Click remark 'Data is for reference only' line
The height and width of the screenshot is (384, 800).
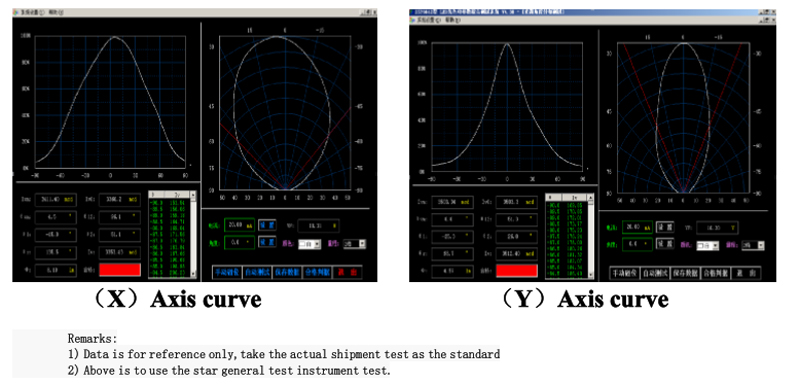tap(284, 354)
